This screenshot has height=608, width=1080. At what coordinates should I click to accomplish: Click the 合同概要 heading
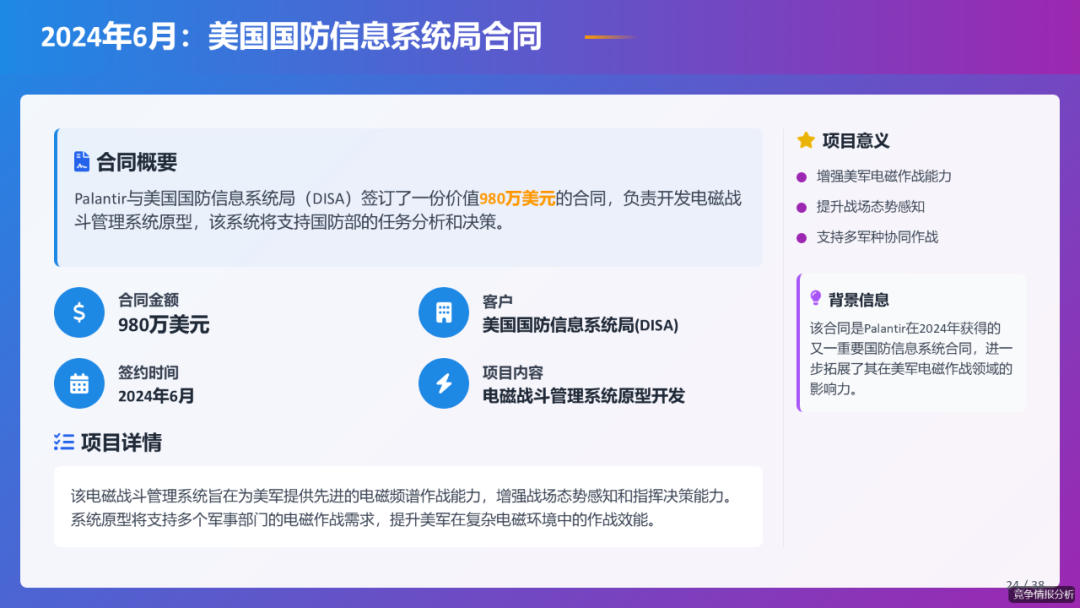(x=136, y=162)
